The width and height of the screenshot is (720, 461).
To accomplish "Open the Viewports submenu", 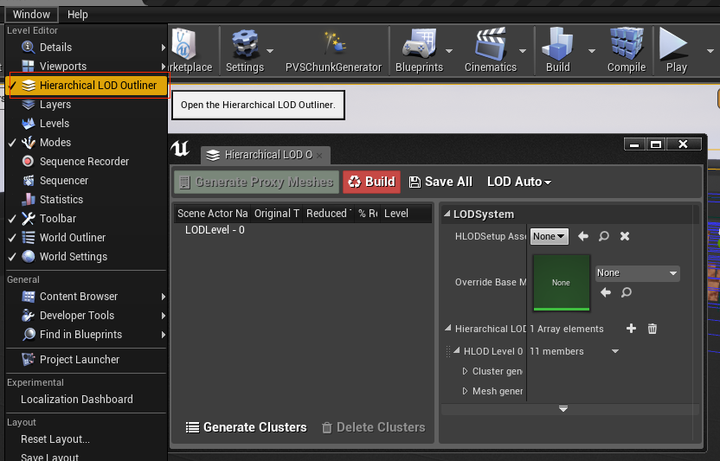I will 86,66.
